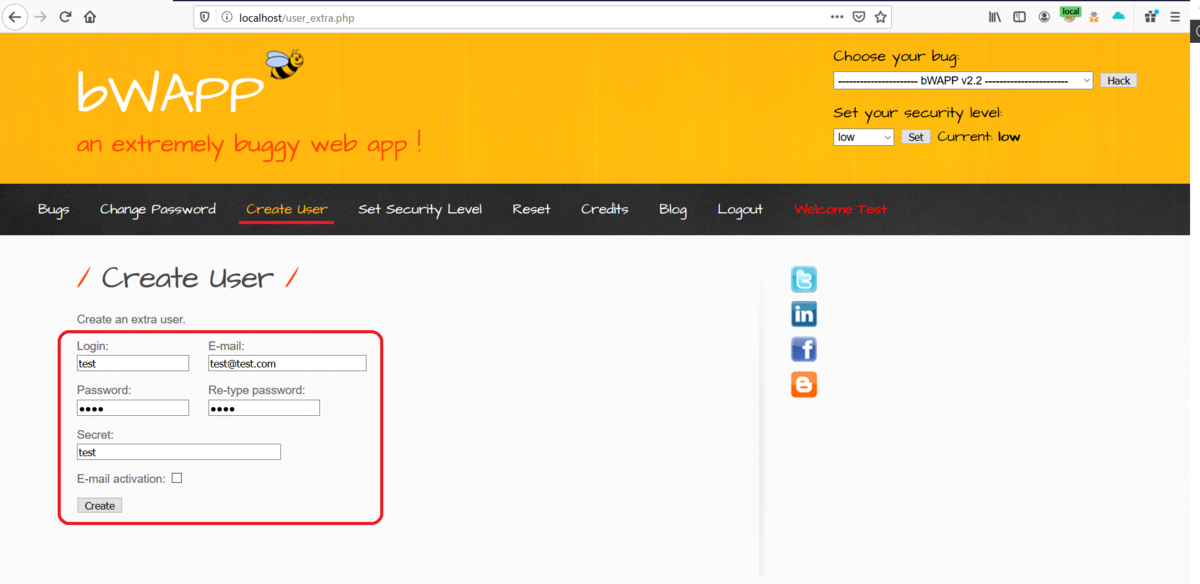Image resolution: width=1200 pixels, height=584 pixels.
Task: Open the Firefox account icon
Action: pyautogui.click(x=1045, y=17)
